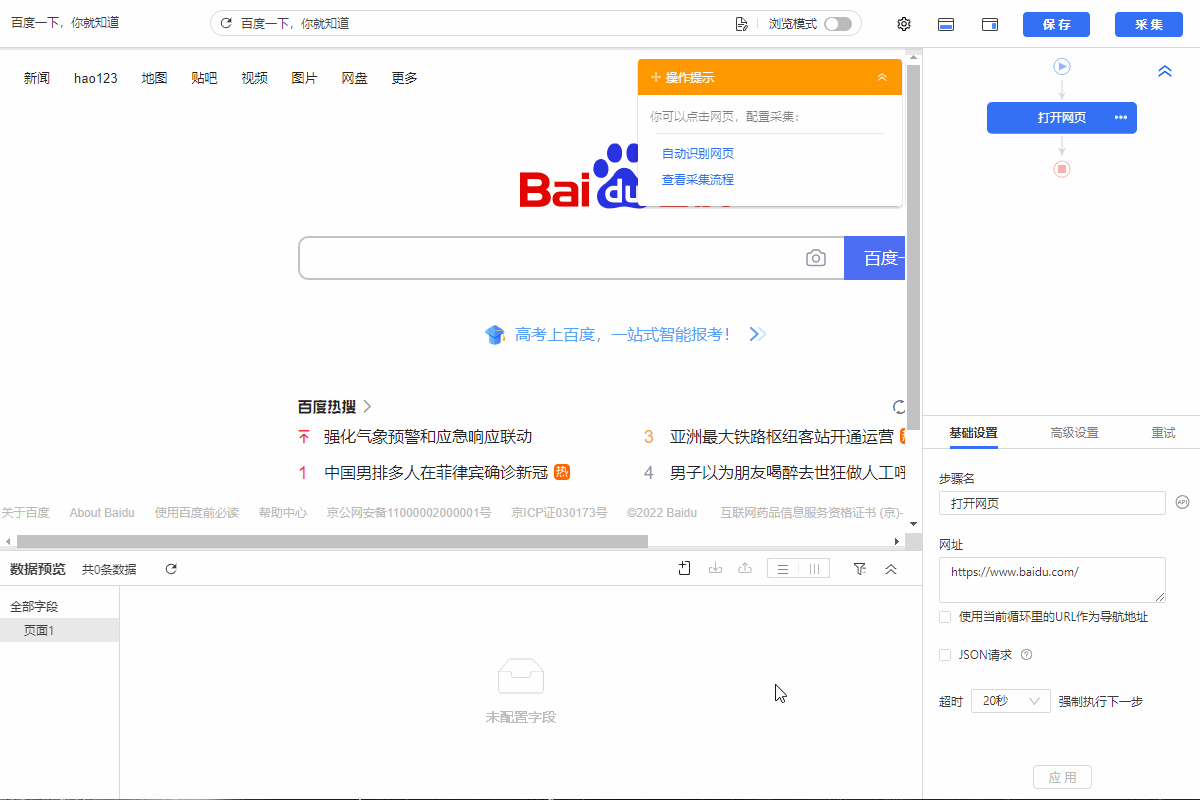Click the workflow red stop node
Screen dimensions: 1200x800
1062,169
